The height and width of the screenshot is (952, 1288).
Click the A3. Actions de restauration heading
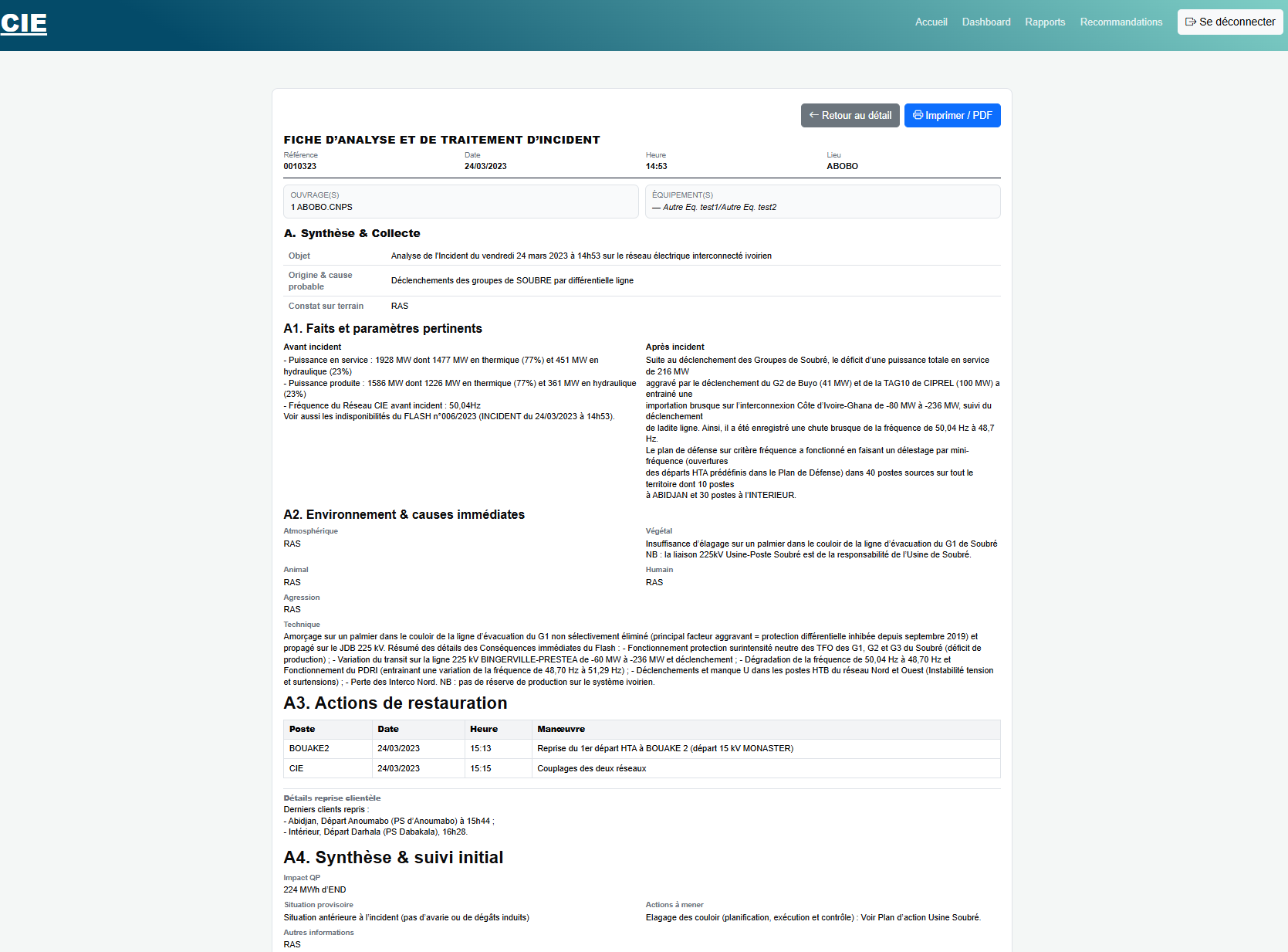pos(395,703)
